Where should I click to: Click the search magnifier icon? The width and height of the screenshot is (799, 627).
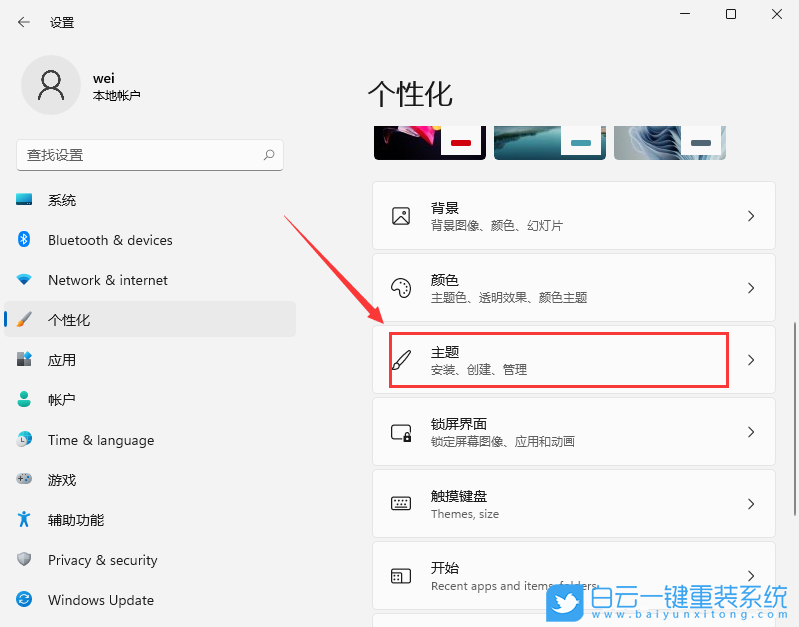[x=269, y=155]
